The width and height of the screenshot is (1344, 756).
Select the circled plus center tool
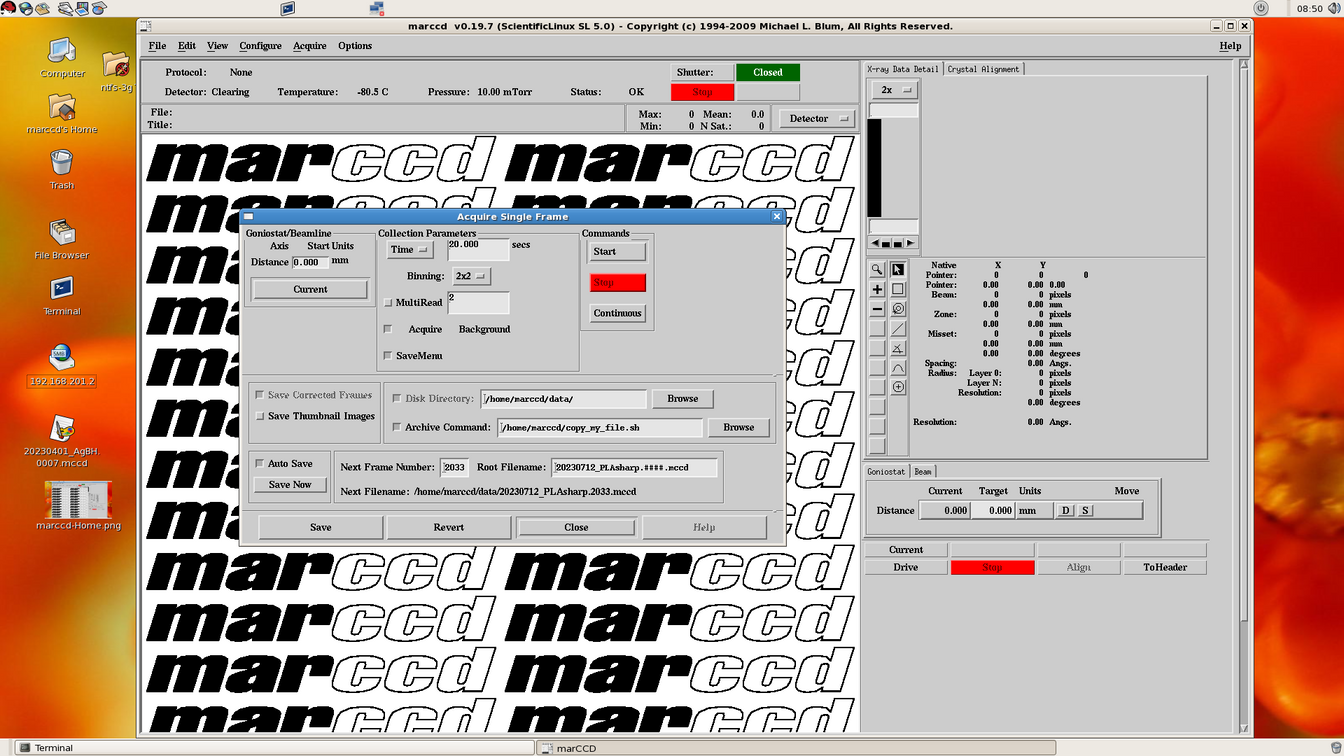898,387
